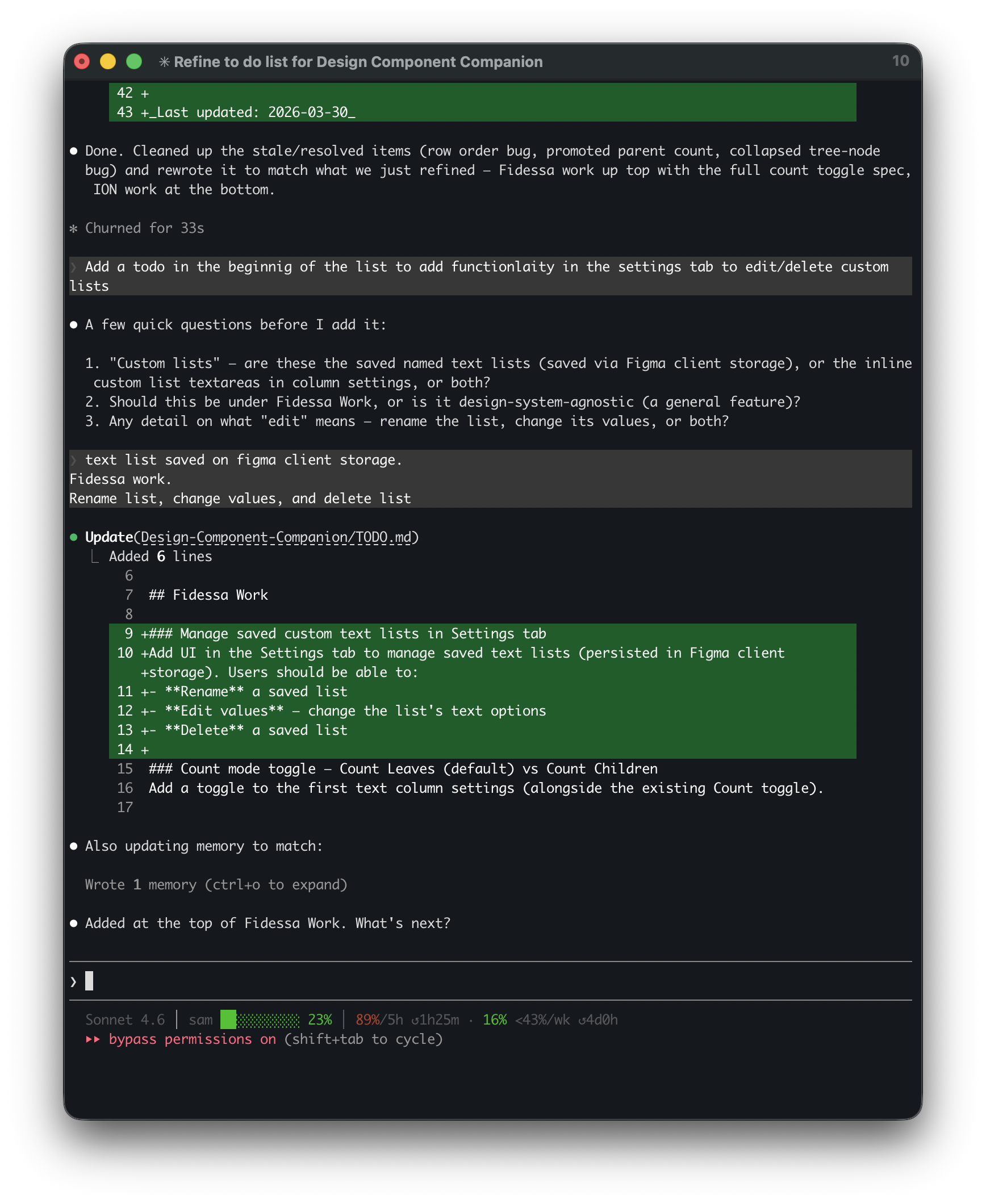Click the double-arrow icon before bypass permissions

click(x=93, y=1039)
